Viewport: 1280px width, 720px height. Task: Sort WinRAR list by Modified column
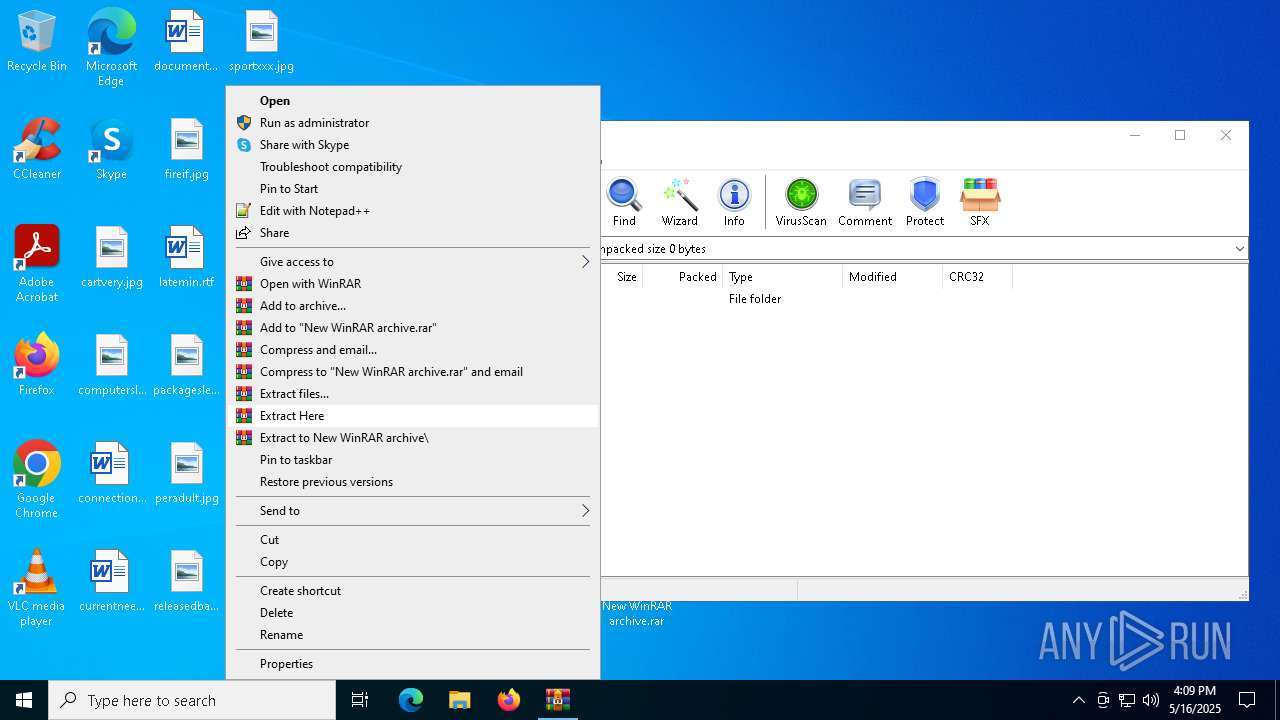(x=892, y=277)
